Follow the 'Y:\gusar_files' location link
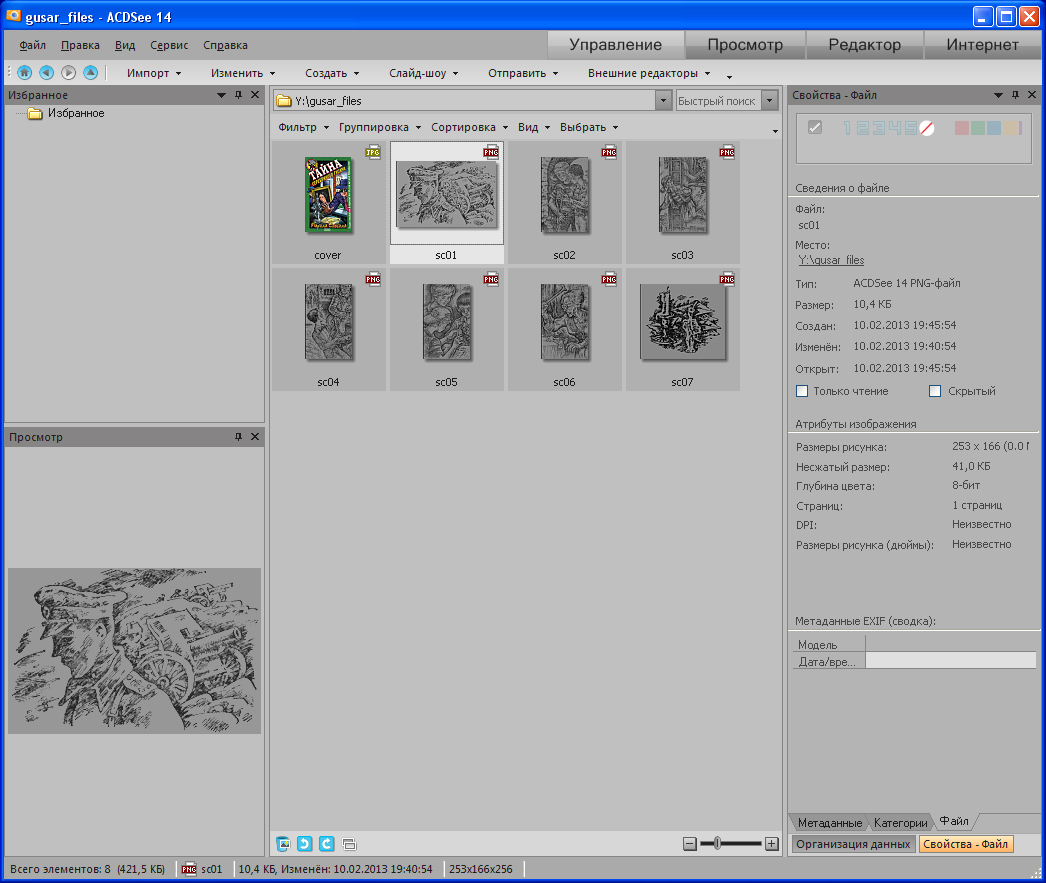The height and width of the screenshot is (883, 1046). click(830, 260)
